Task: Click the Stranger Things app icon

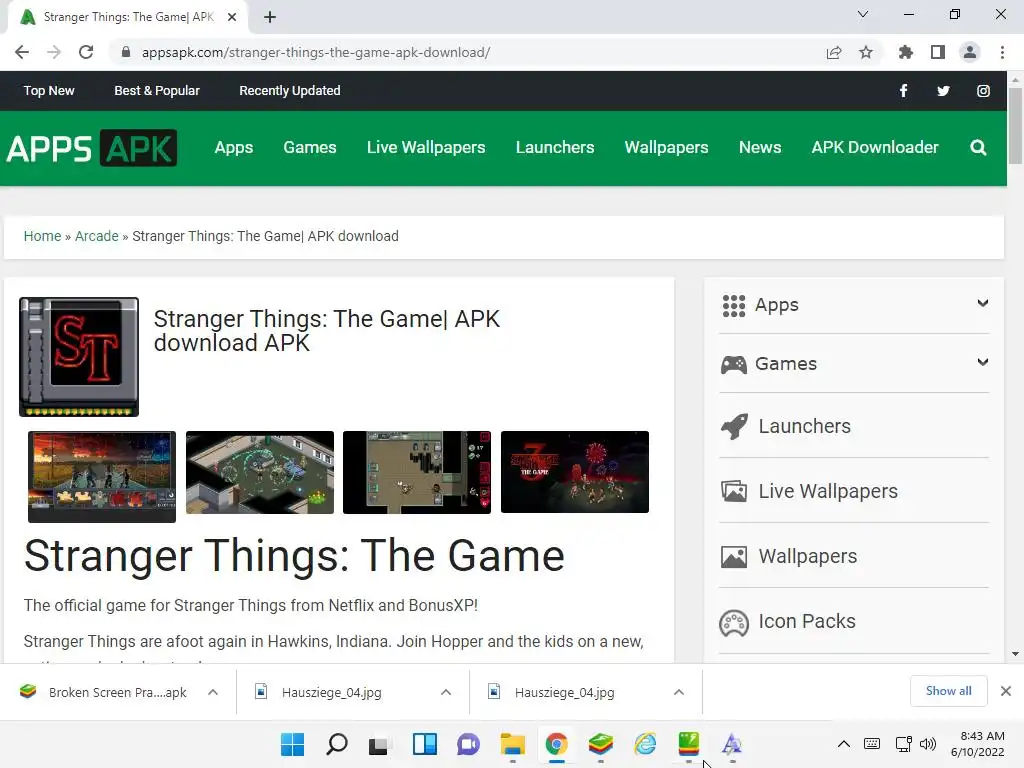Action: (x=79, y=357)
